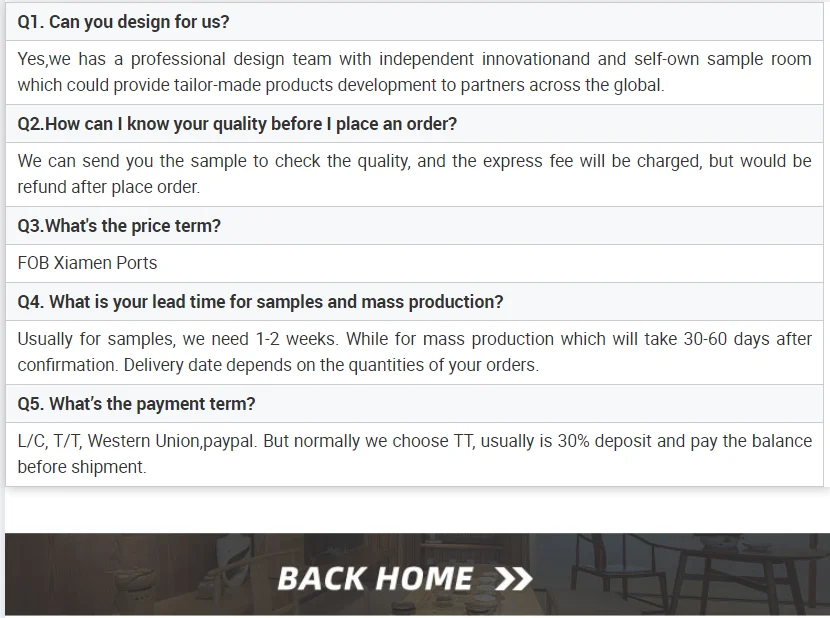Screen dimensions: 830x618
Task: Select the Q1 Can you design for us heading
Action: [x=123, y=22]
